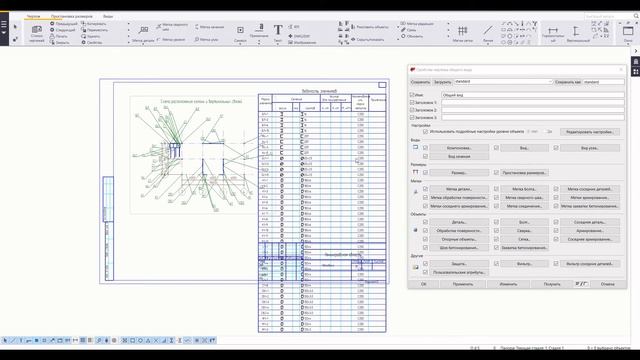Click the Delete (Удалить) command
Screen dimensions: 640x360
point(91,36)
